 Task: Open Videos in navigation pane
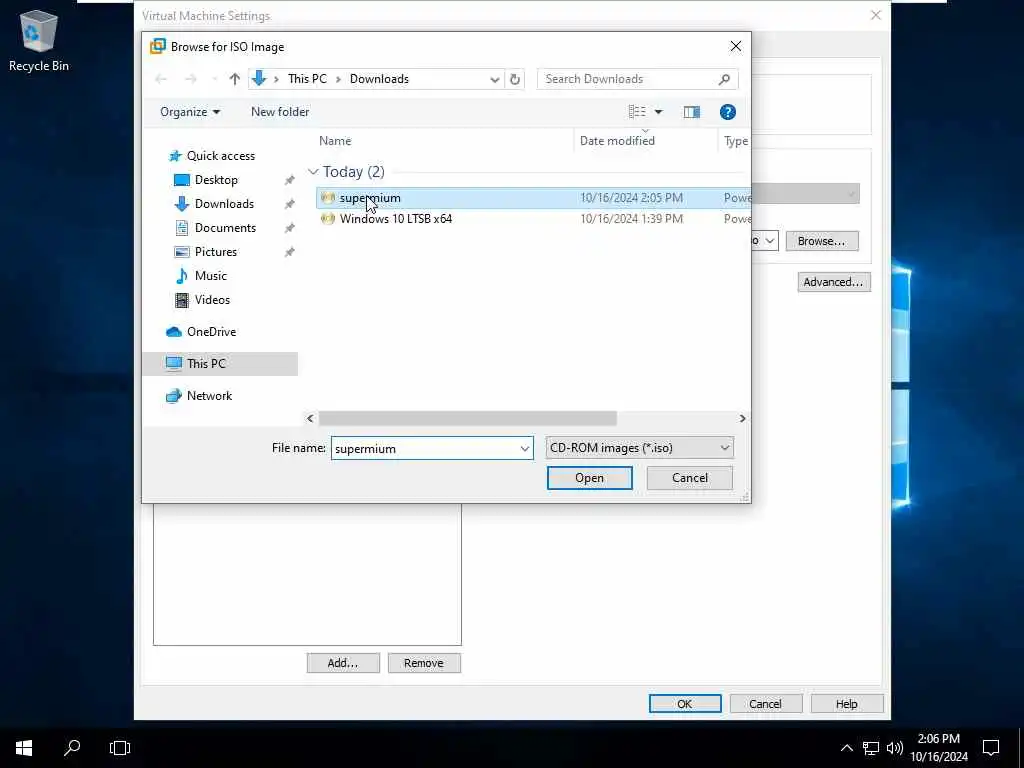tap(212, 300)
